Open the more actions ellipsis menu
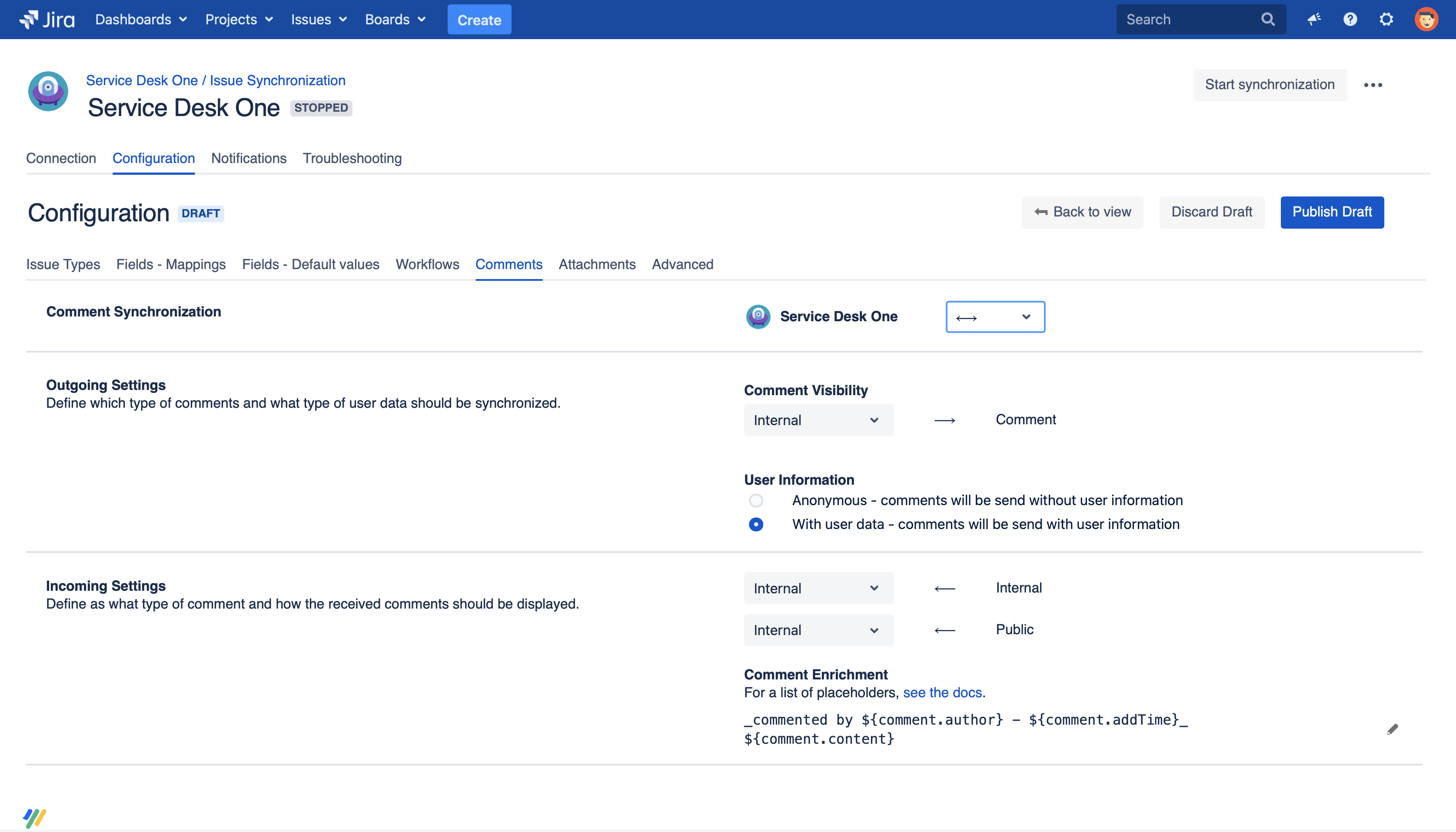This screenshot has height=832, width=1456. tap(1374, 85)
